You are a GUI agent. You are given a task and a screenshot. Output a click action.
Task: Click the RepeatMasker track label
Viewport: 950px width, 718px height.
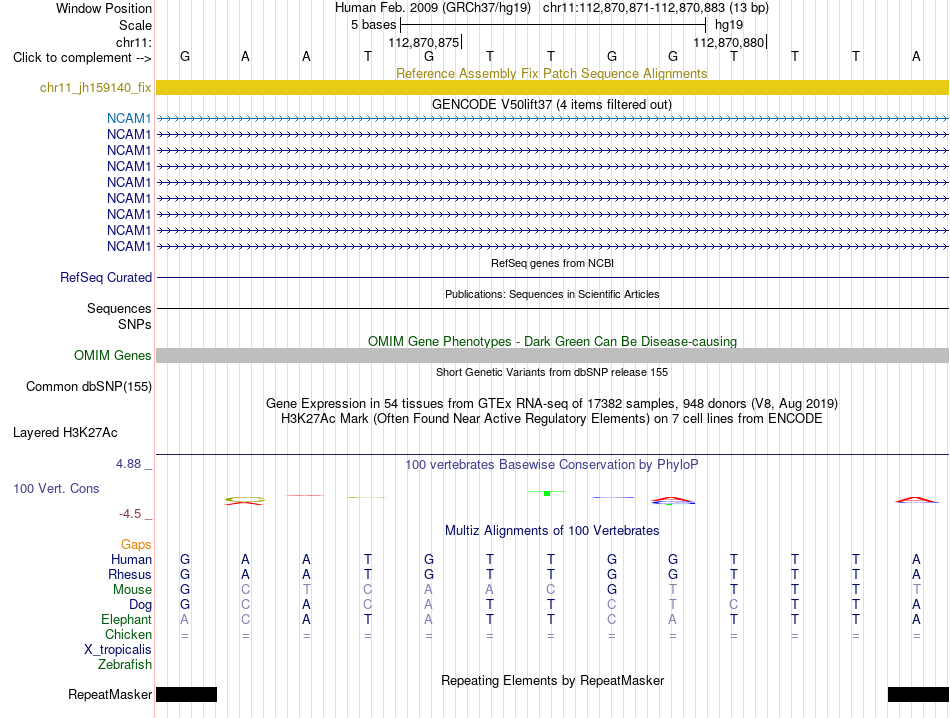tap(110, 694)
